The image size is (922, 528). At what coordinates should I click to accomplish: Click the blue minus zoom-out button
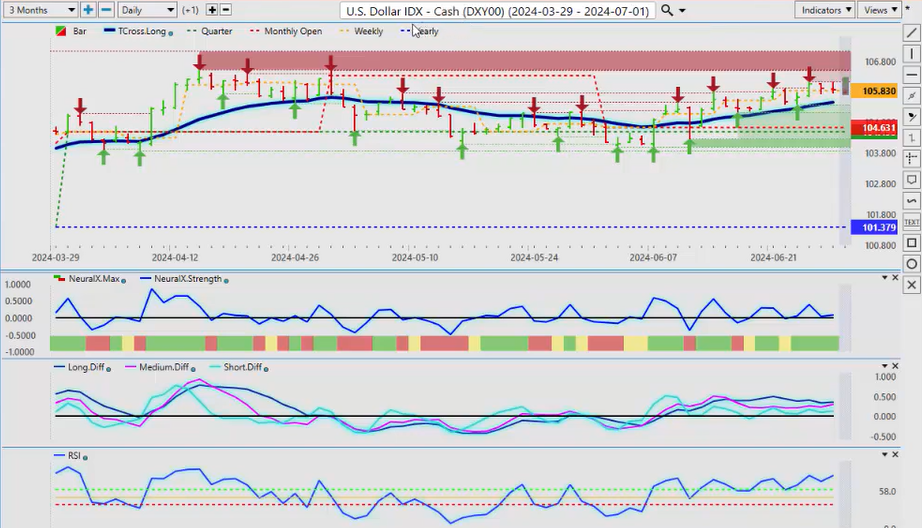coord(106,10)
